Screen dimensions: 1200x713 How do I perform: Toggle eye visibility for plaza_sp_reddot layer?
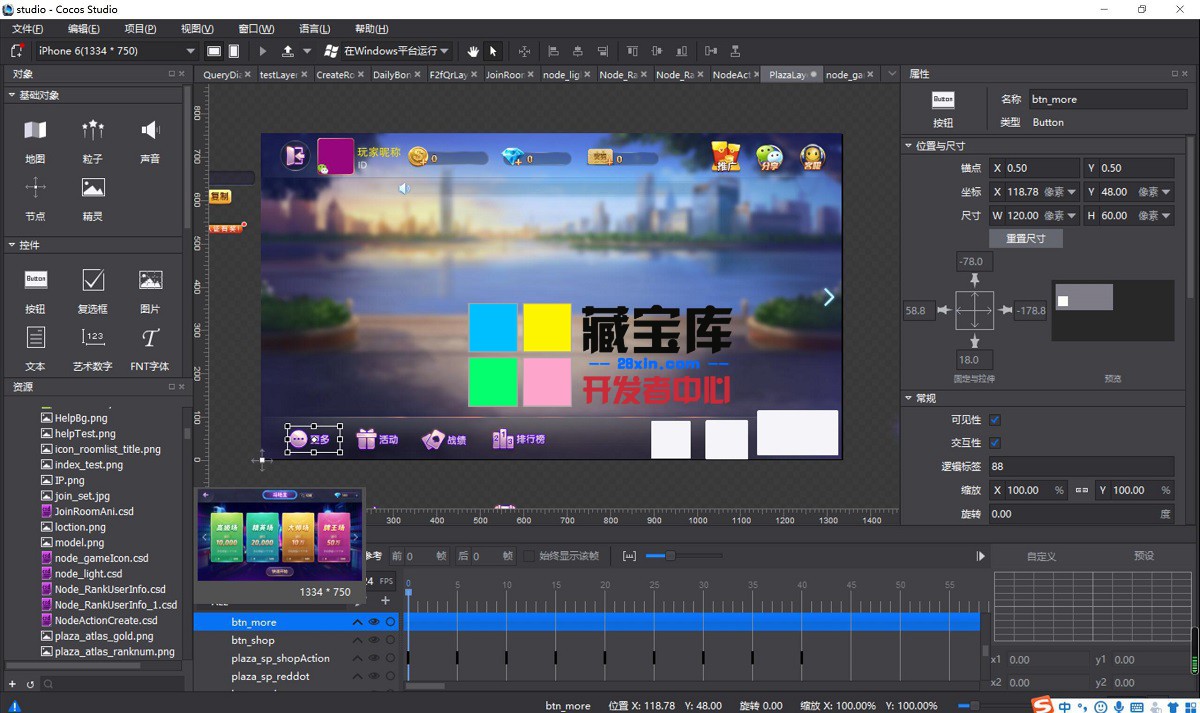374,676
